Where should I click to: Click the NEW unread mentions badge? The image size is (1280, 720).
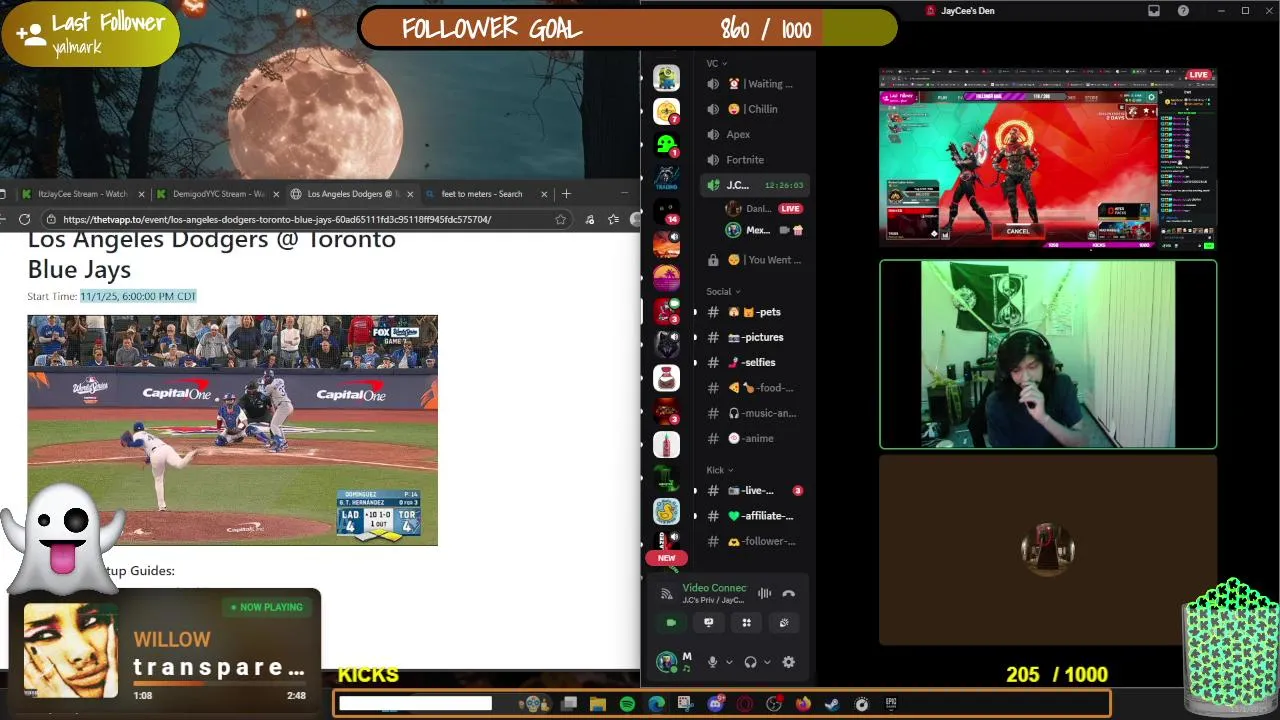coord(666,558)
